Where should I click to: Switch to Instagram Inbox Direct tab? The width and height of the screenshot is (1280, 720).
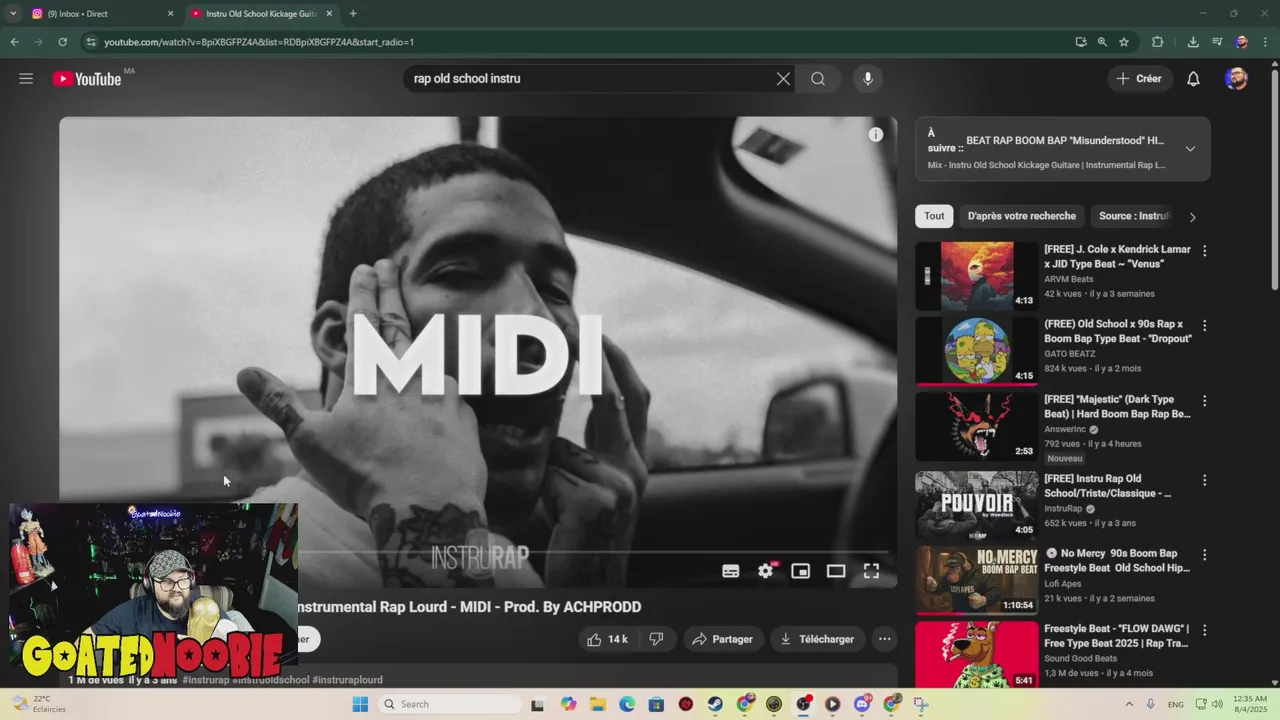tap(103, 14)
